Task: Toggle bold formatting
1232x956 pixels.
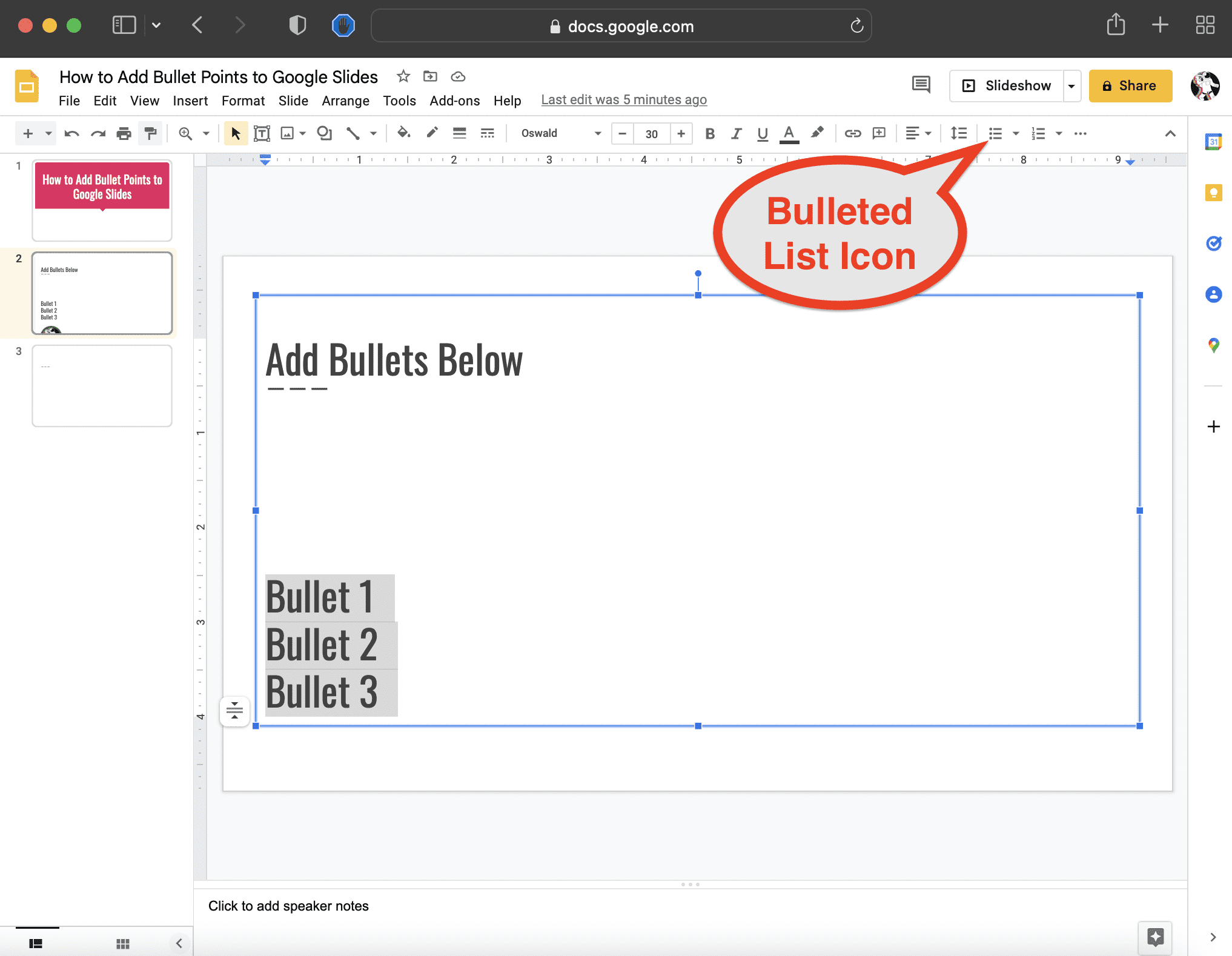Action: (710, 133)
